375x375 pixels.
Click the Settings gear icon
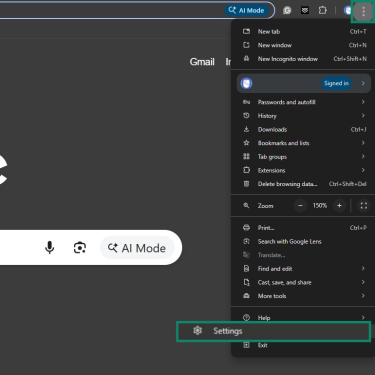(x=197, y=331)
